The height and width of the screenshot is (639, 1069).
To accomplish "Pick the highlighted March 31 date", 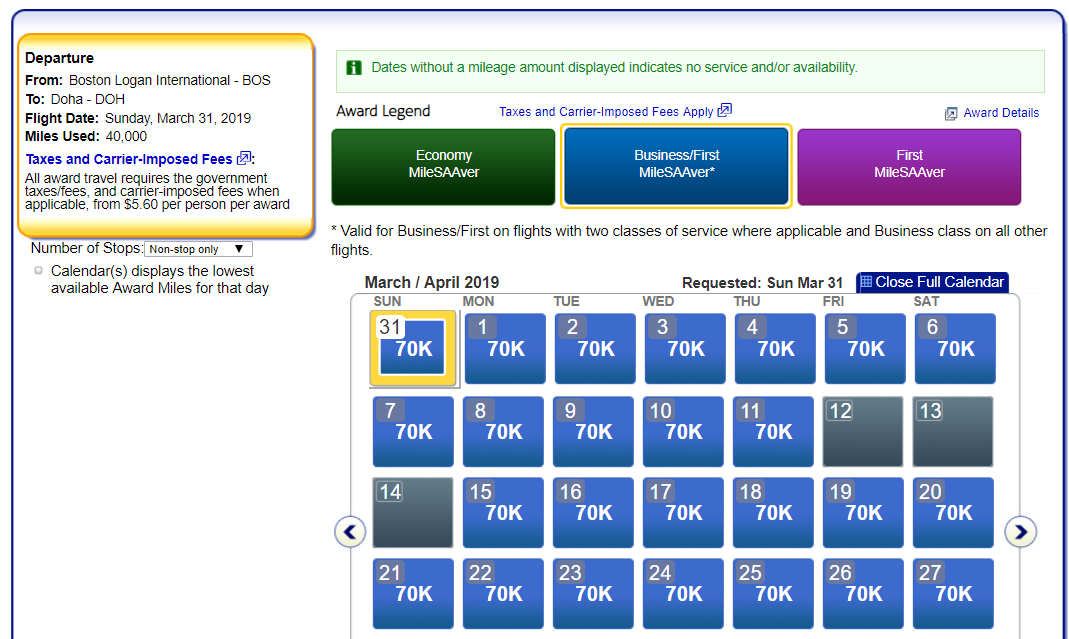I will [413, 348].
